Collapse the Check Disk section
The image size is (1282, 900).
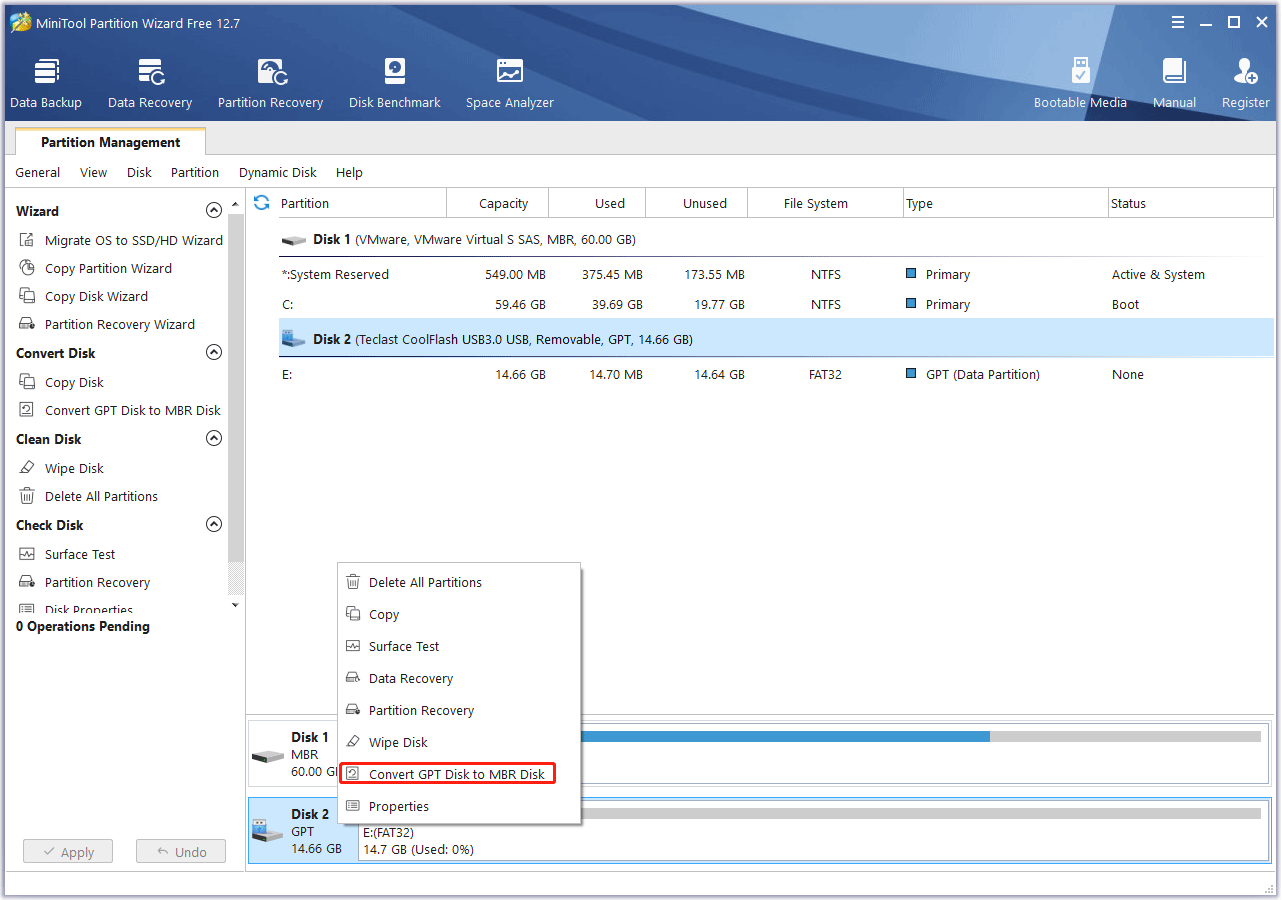point(213,525)
